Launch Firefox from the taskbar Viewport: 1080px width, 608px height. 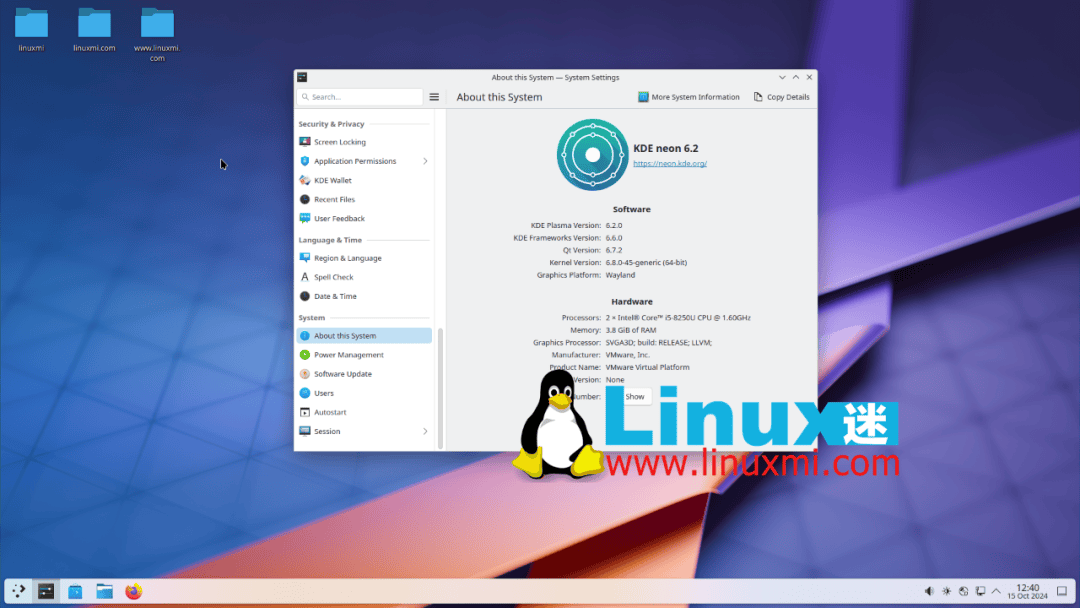click(134, 592)
